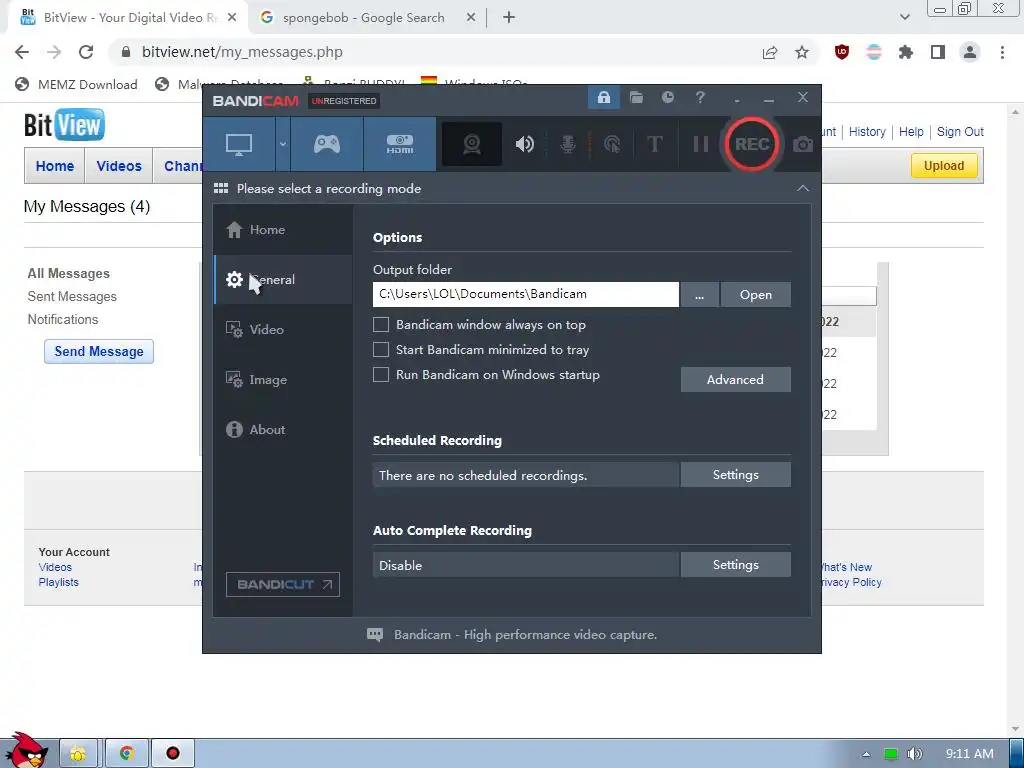Viewport: 1024px width, 768px height.
Task: Open Bandicam from the taskbar
Action: tap(172, 754)
